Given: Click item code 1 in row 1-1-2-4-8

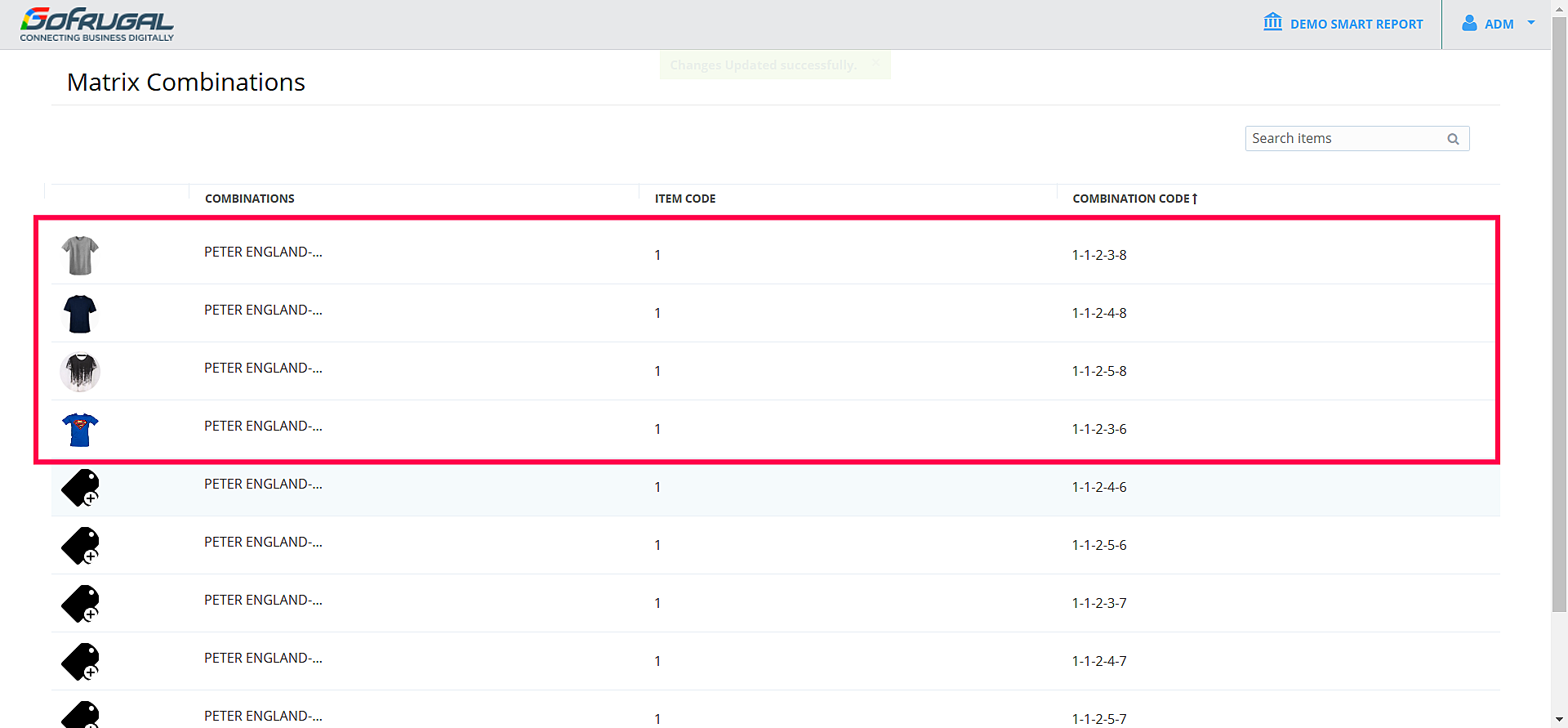Looking at the screenshot, I should pyautogui.click(x=657, y=313).
